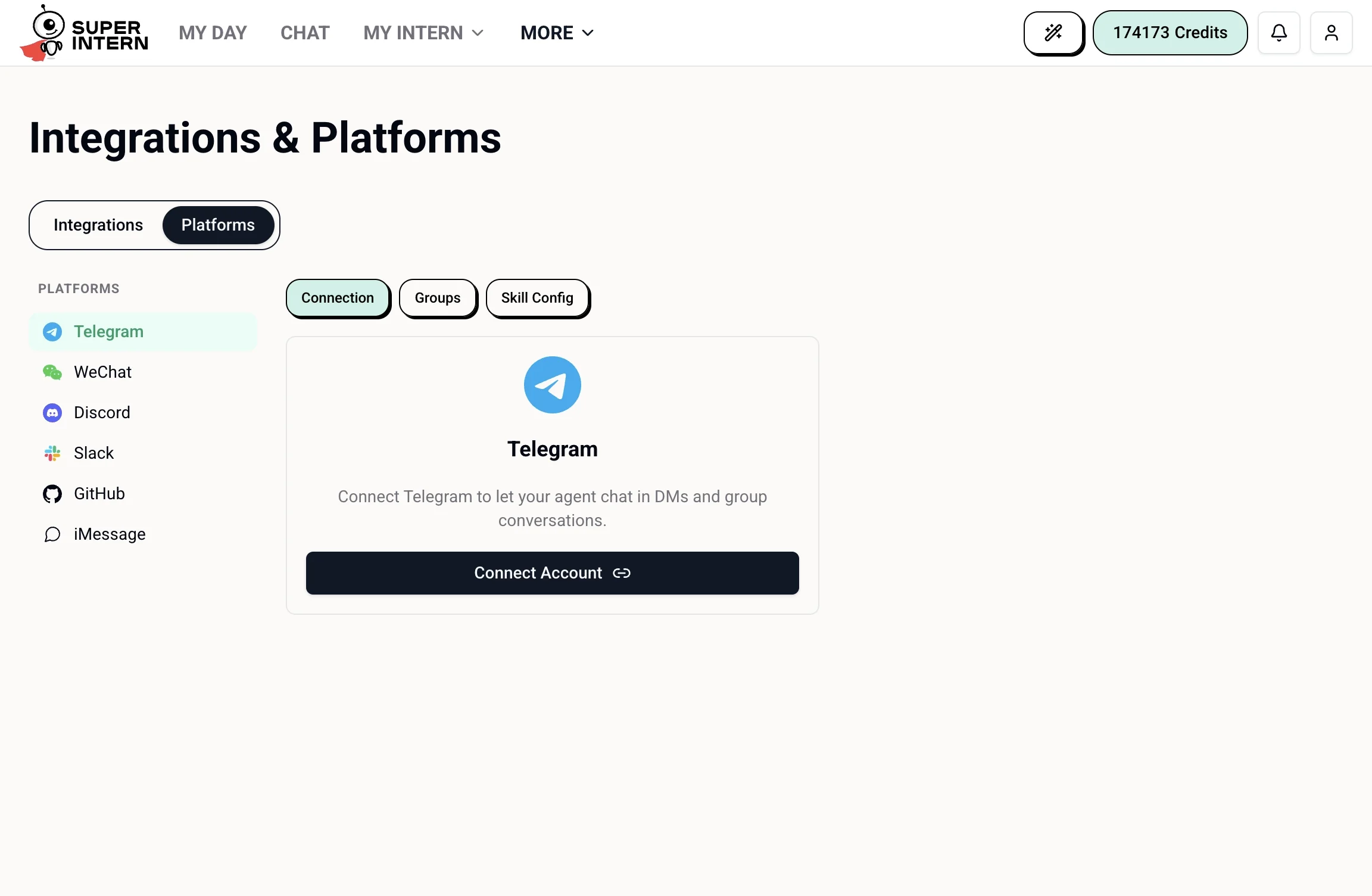Click the WeChat icon in sidebar
Image resolution: width=1372 pixels, height=896 pixels.
(52, 372)
